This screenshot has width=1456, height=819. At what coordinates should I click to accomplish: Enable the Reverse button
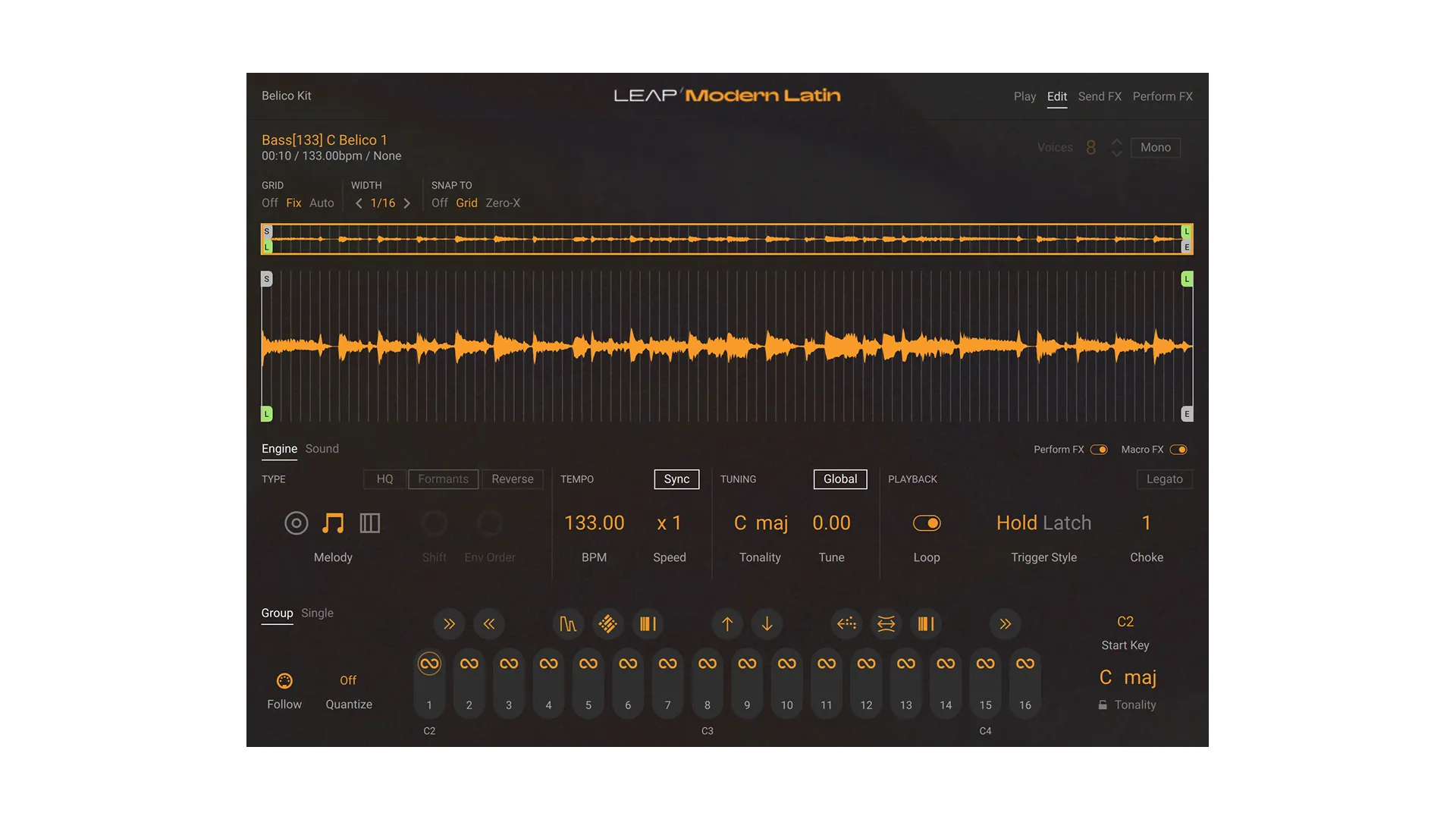point(512,479)
